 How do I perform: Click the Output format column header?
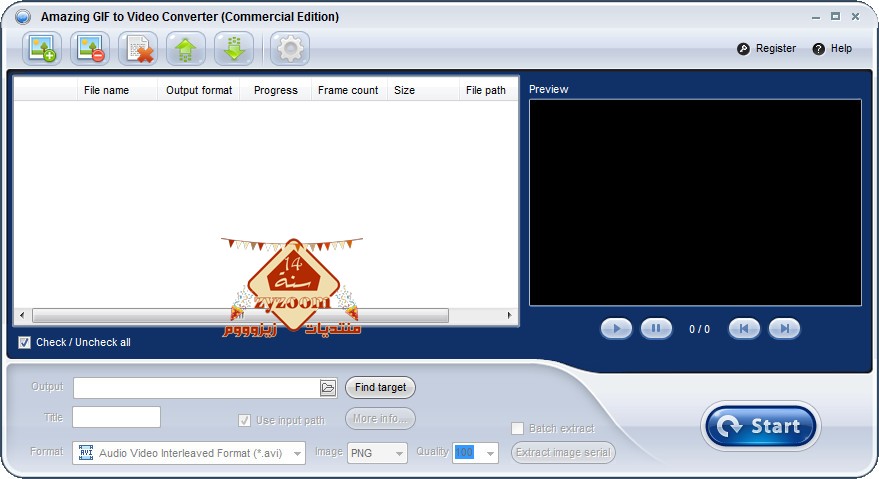tap(199, 90)
